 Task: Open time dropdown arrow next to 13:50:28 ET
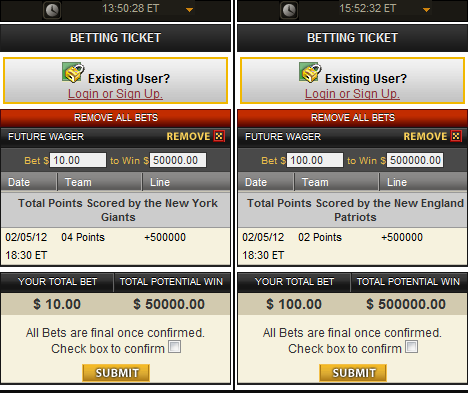[x=189, y=10]
